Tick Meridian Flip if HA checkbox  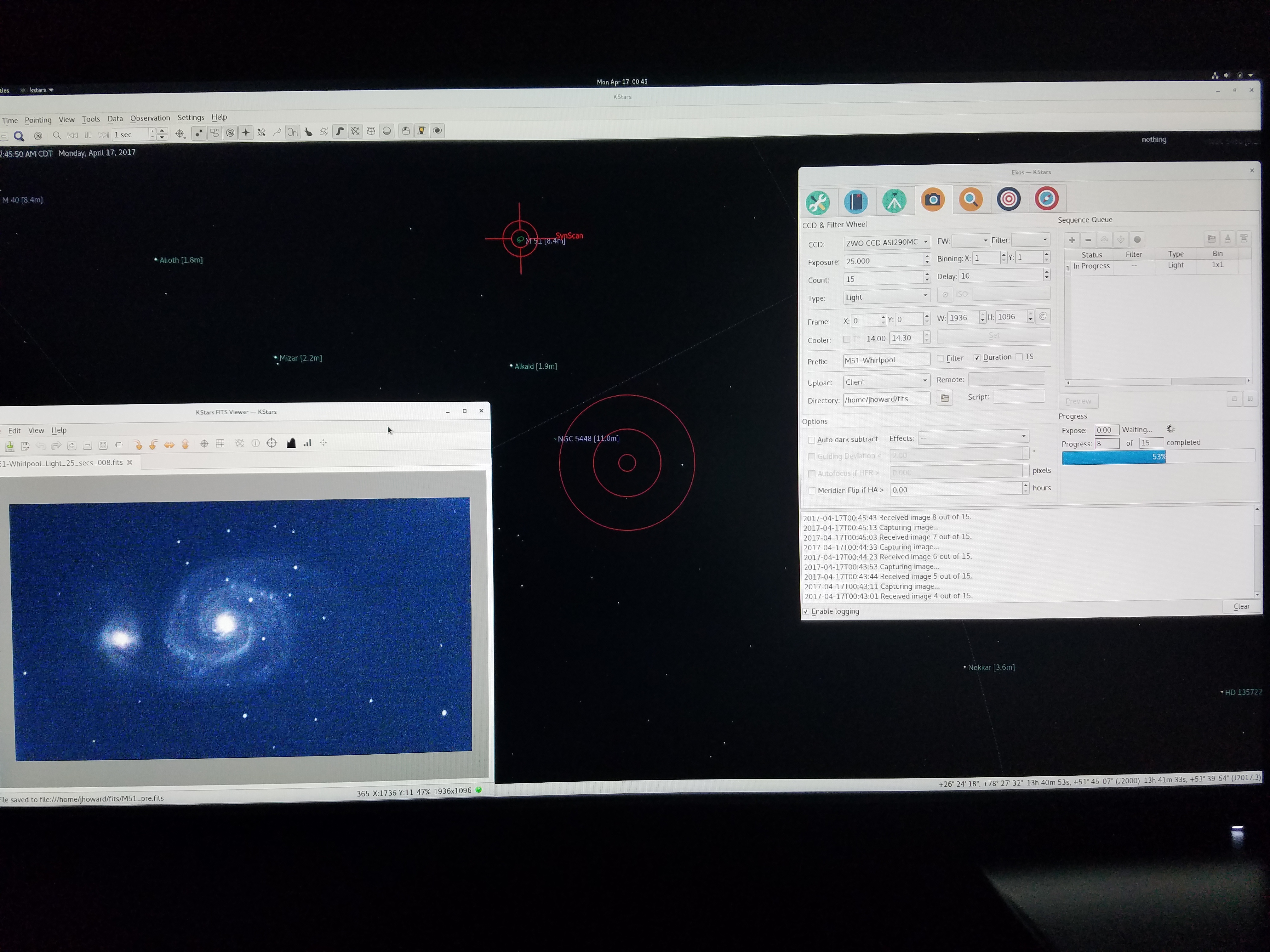812,490
